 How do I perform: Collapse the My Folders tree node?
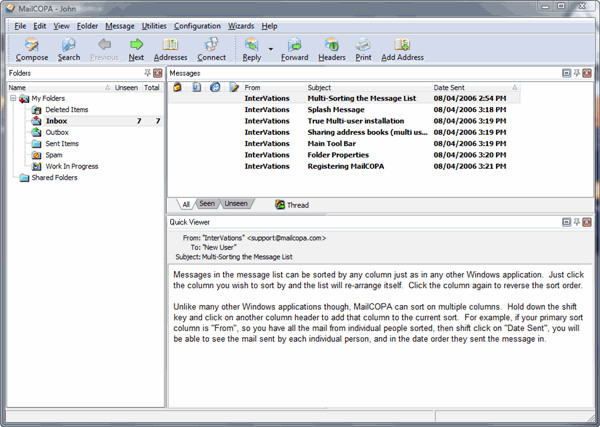13,98
